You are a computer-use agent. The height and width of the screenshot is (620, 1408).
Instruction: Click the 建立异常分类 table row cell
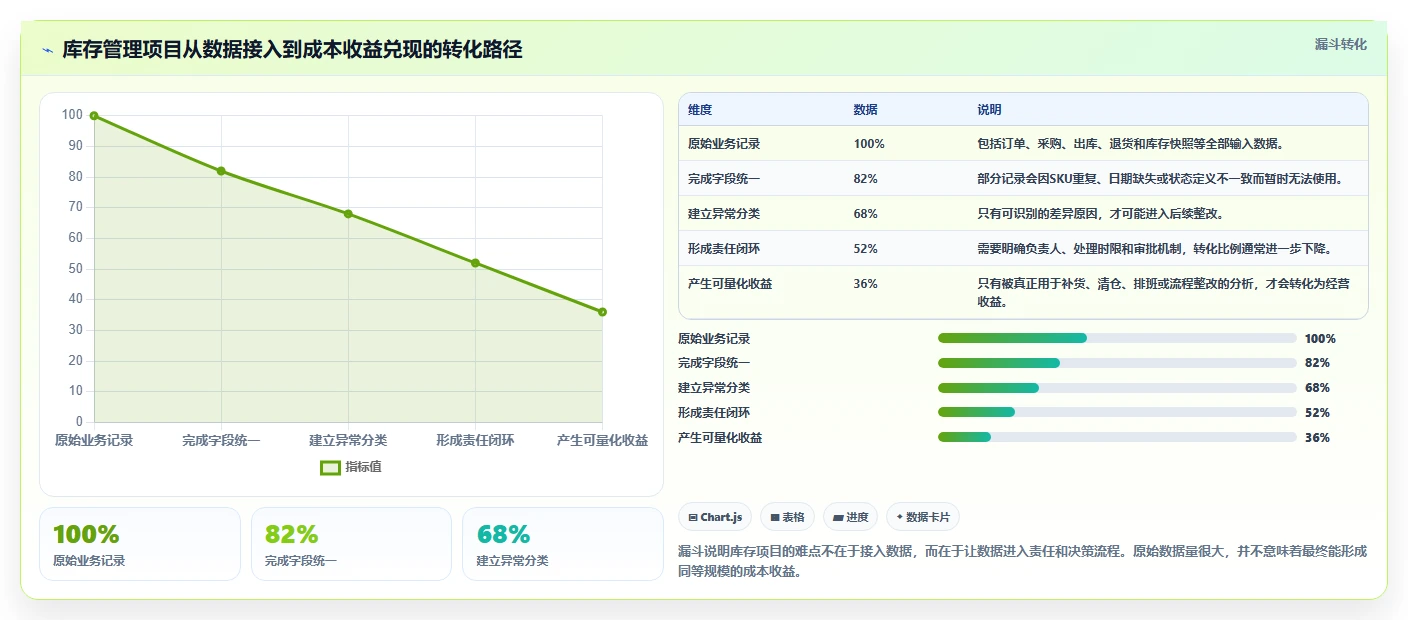point(724,214)
